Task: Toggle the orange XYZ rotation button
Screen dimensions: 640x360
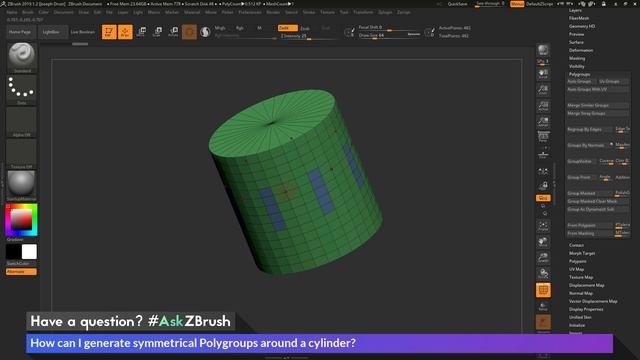Action: pos(543,198)
